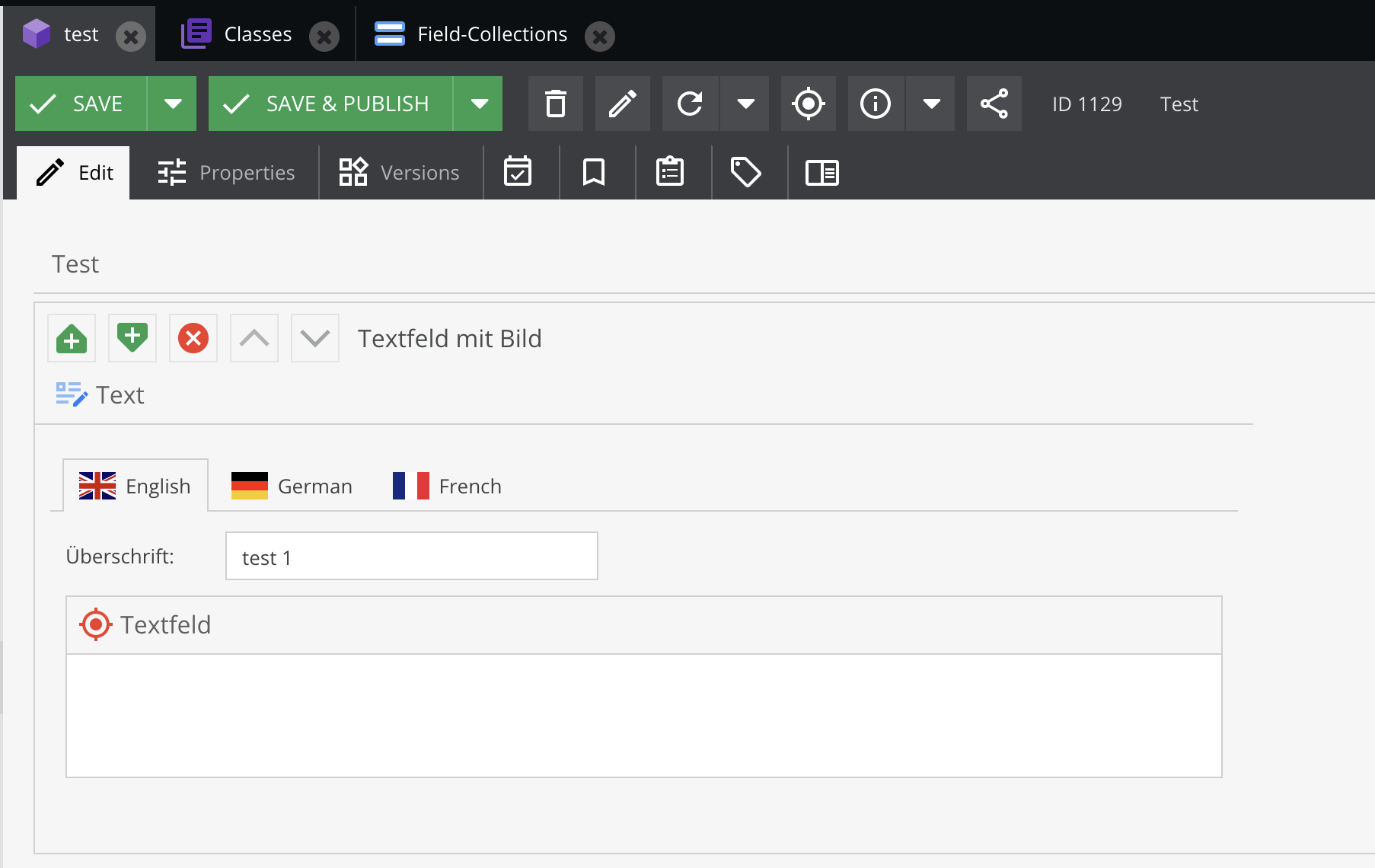Select the English language tab

click(x=136, y=486)
